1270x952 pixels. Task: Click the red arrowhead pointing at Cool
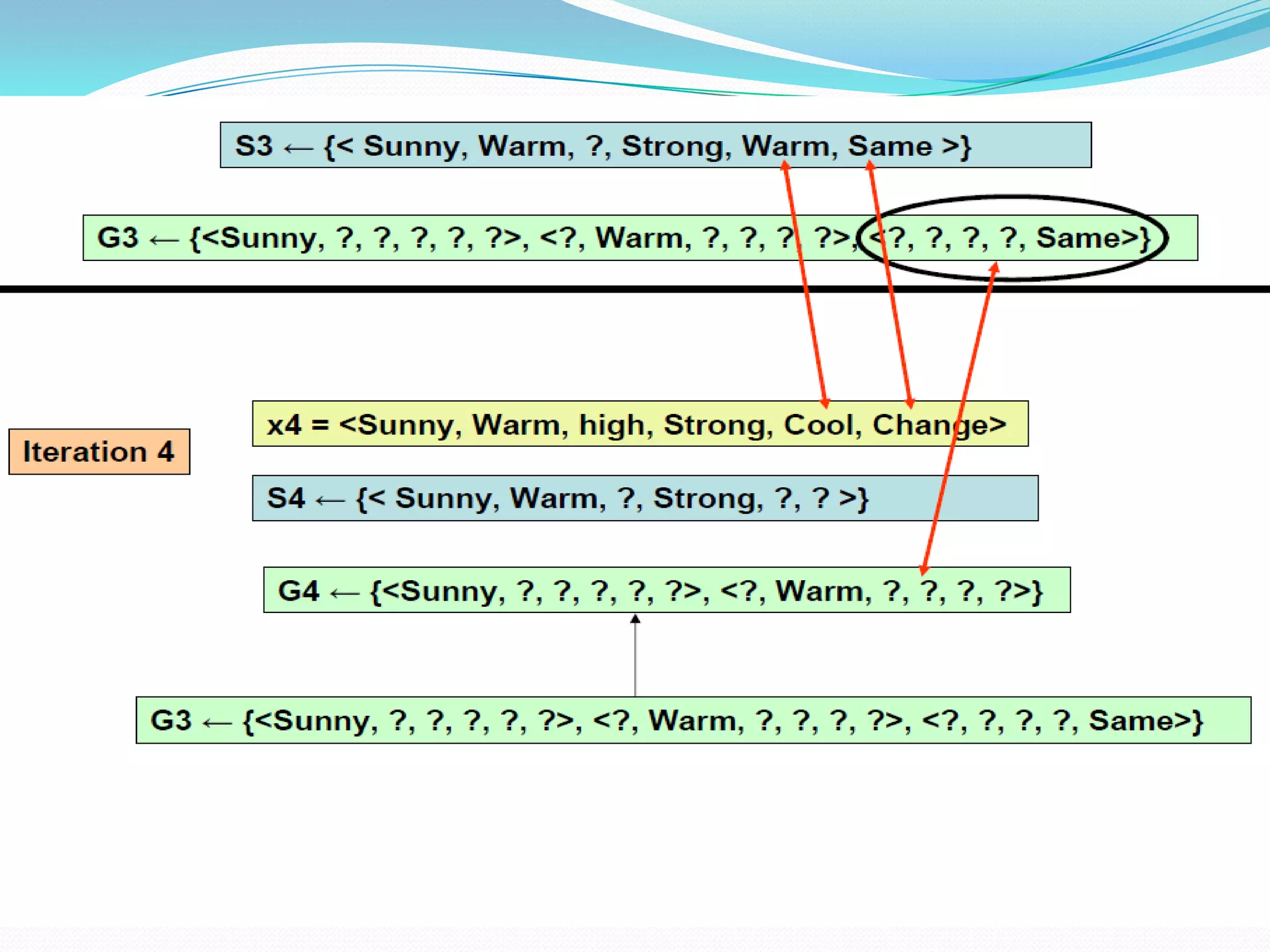825,403
